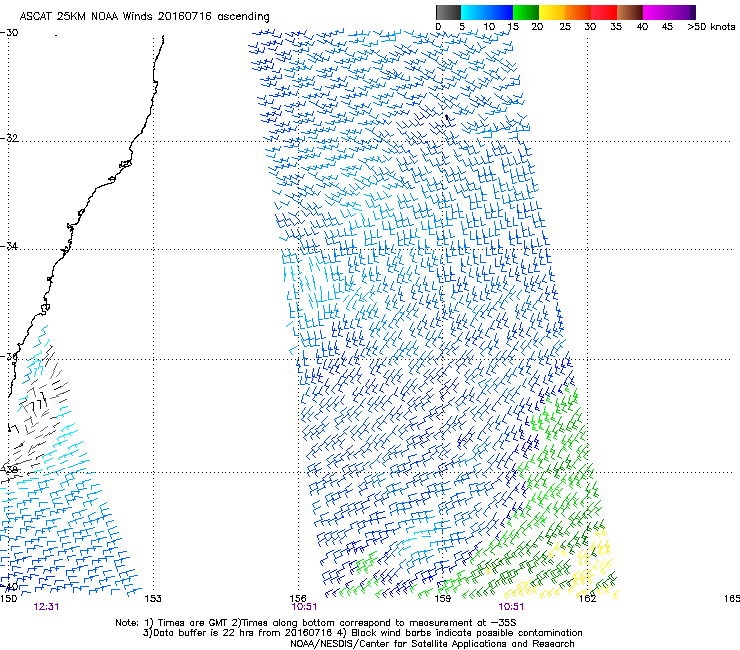Viewport: 740px width, 650px height.
Task: Click the title 'ASCAT 25KM NOAA Winds 20160716 ascending'
Action: pos(144,17)
